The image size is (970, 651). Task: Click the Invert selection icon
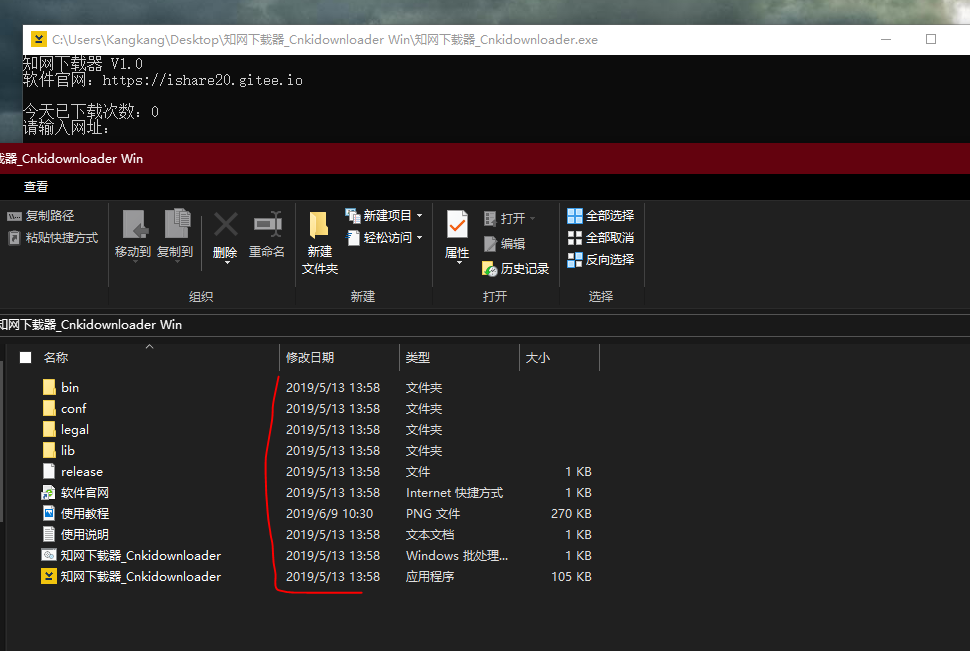[575, 260]
